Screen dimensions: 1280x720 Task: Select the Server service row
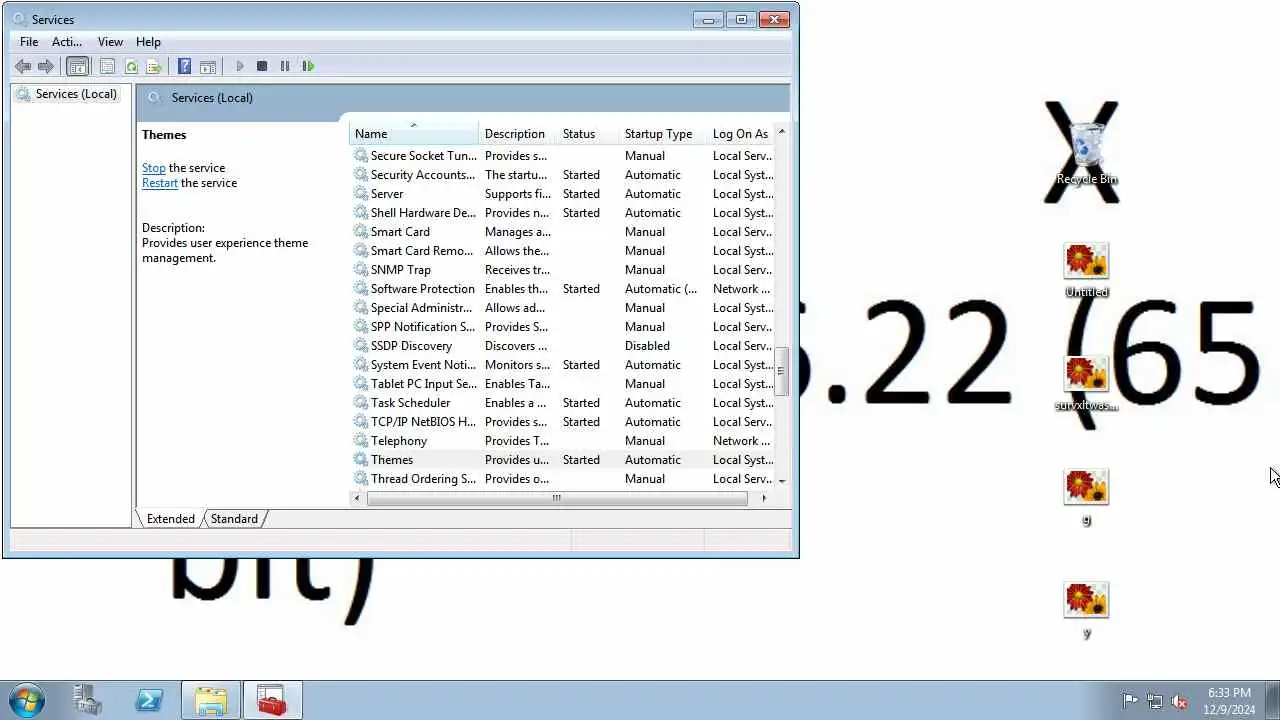(x=563, y=194)
